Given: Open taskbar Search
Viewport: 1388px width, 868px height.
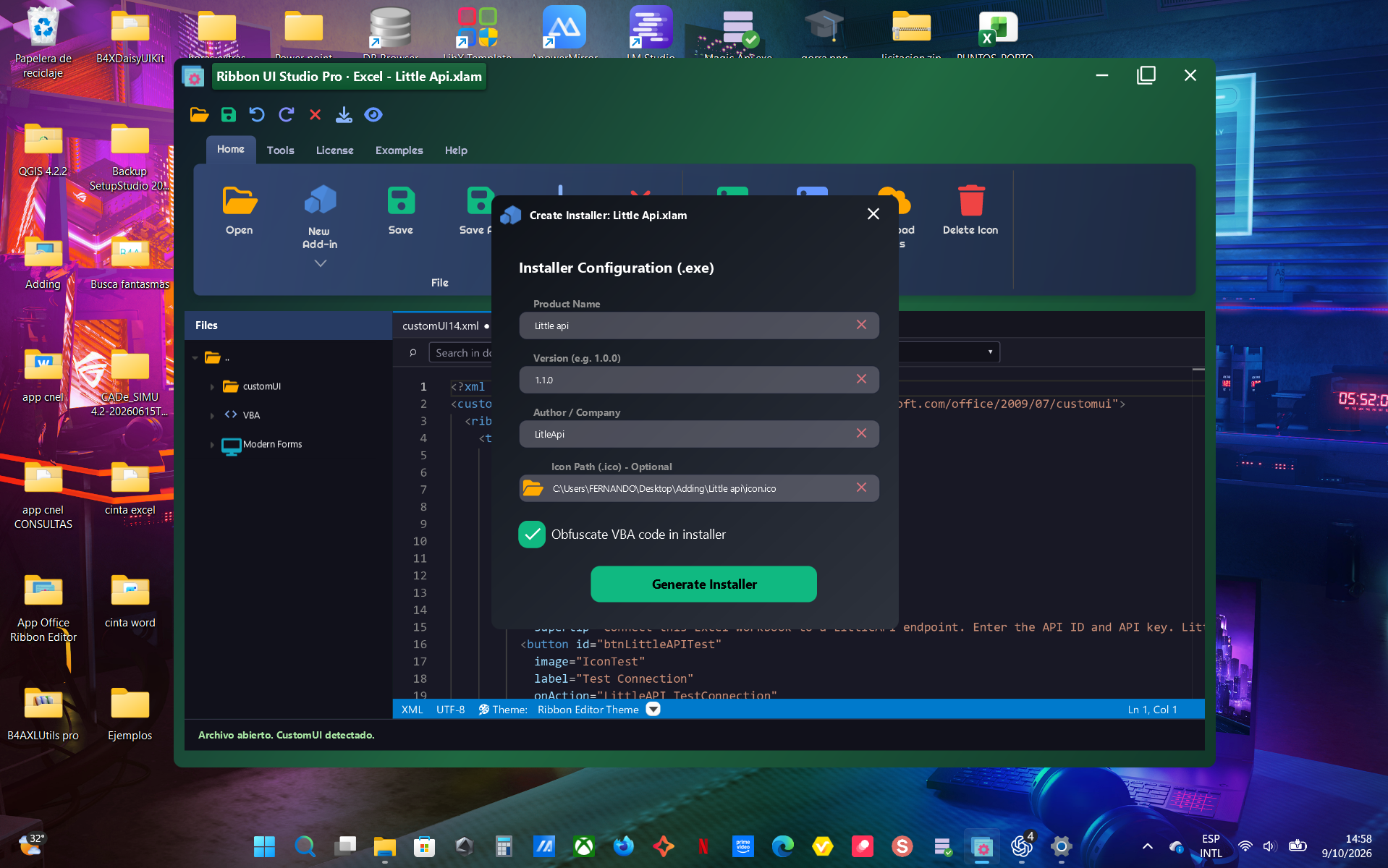Looking at the screenshot, I should [x=305, y=846].
